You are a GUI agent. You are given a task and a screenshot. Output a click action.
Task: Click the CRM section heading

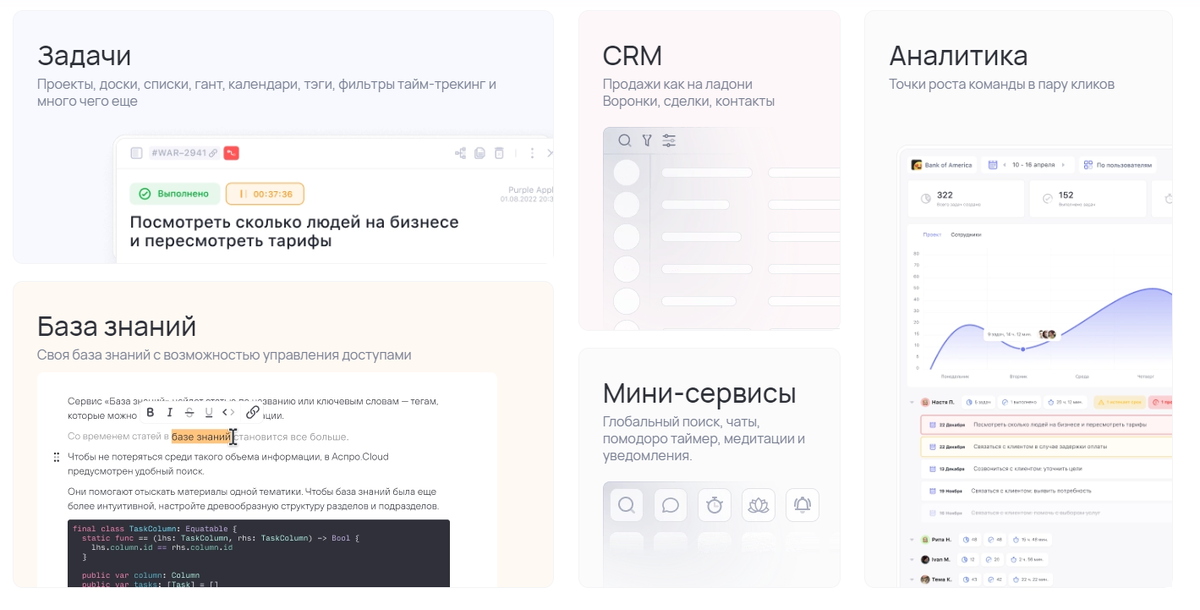tap(632, 56)
